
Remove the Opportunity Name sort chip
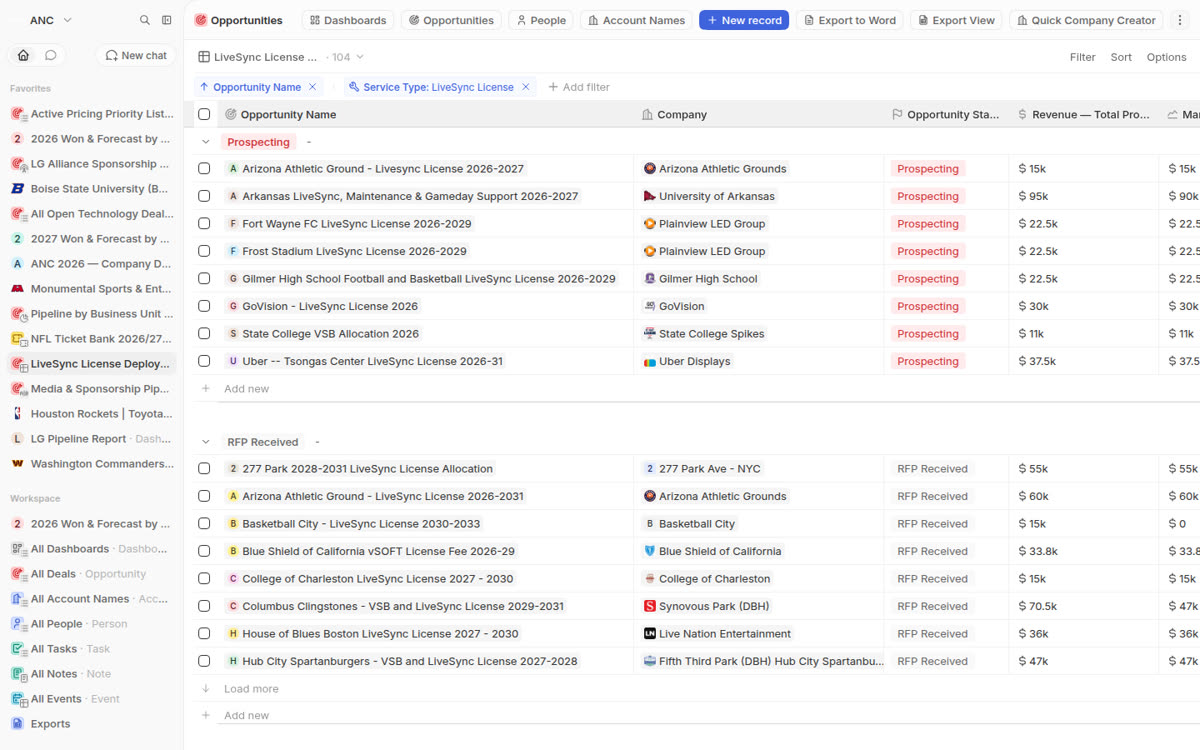click(312, 87)
